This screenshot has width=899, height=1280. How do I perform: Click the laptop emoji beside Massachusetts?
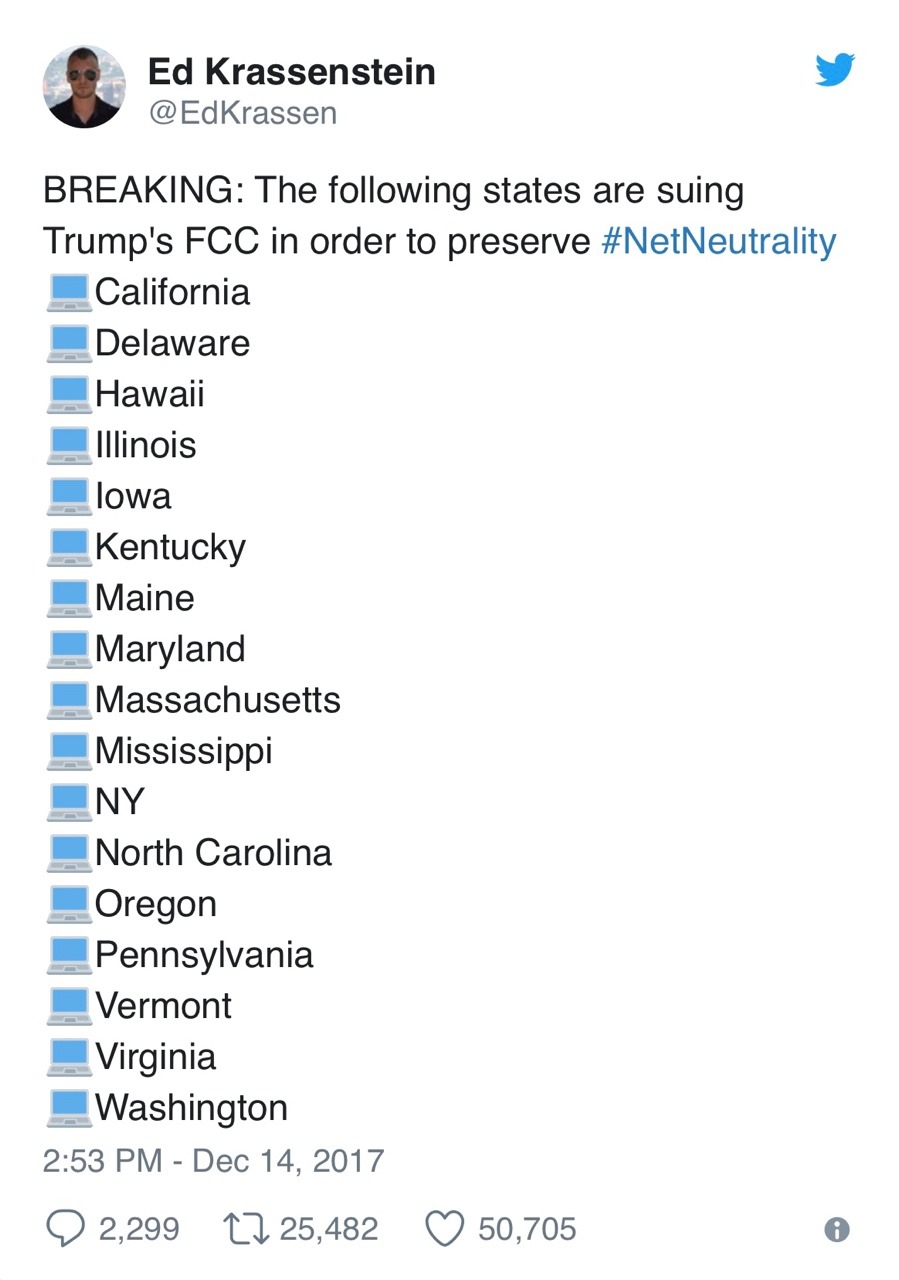click(68, 701)
